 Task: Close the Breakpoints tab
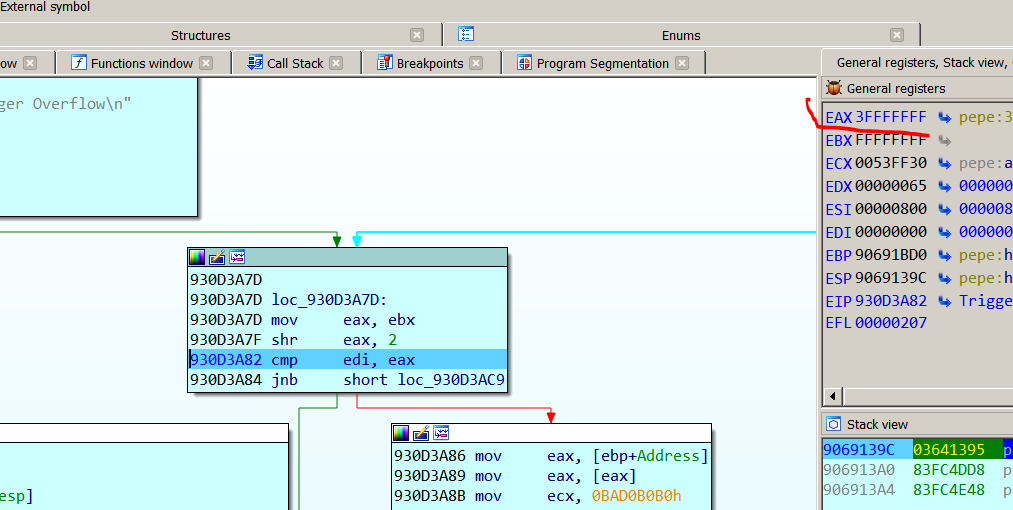476,63
